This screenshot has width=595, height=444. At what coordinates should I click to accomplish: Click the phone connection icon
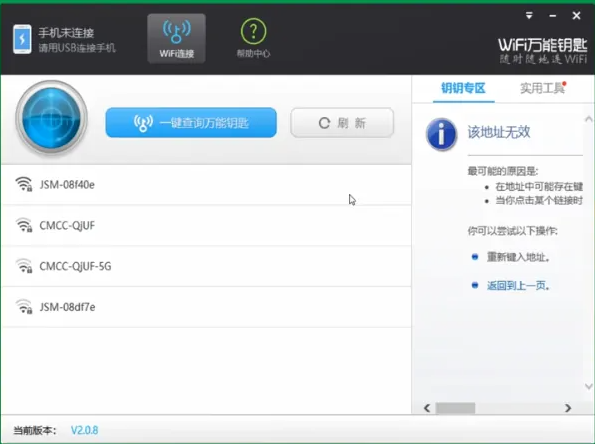(22, 39)
